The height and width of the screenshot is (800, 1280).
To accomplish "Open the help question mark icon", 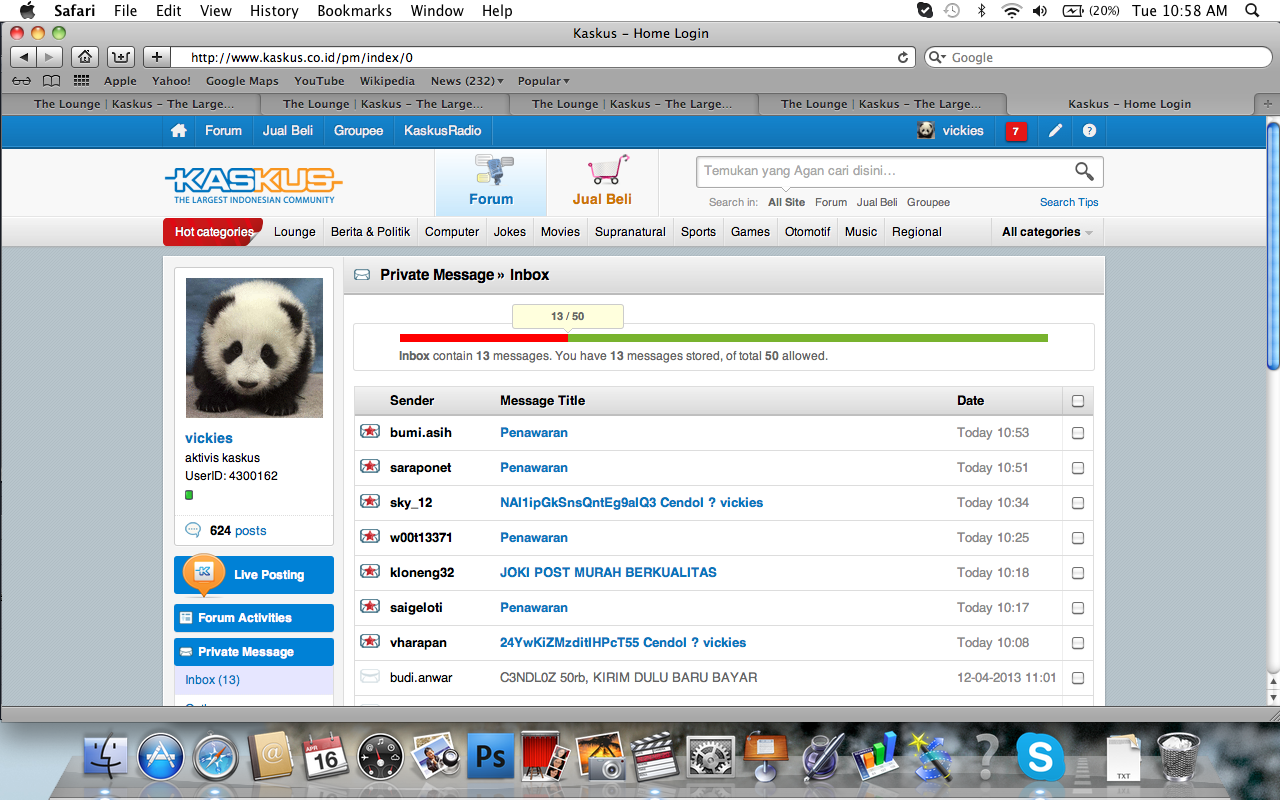I will tap(1089, 131).
